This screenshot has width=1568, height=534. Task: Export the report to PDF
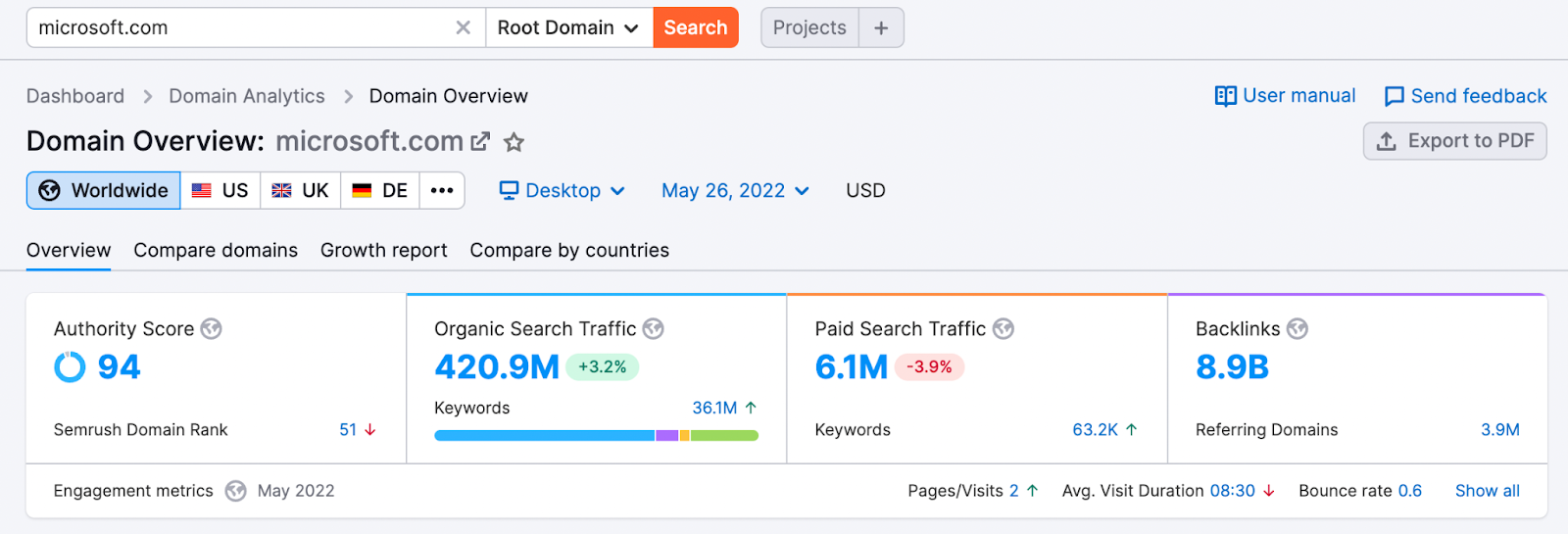click(1455, 141)
